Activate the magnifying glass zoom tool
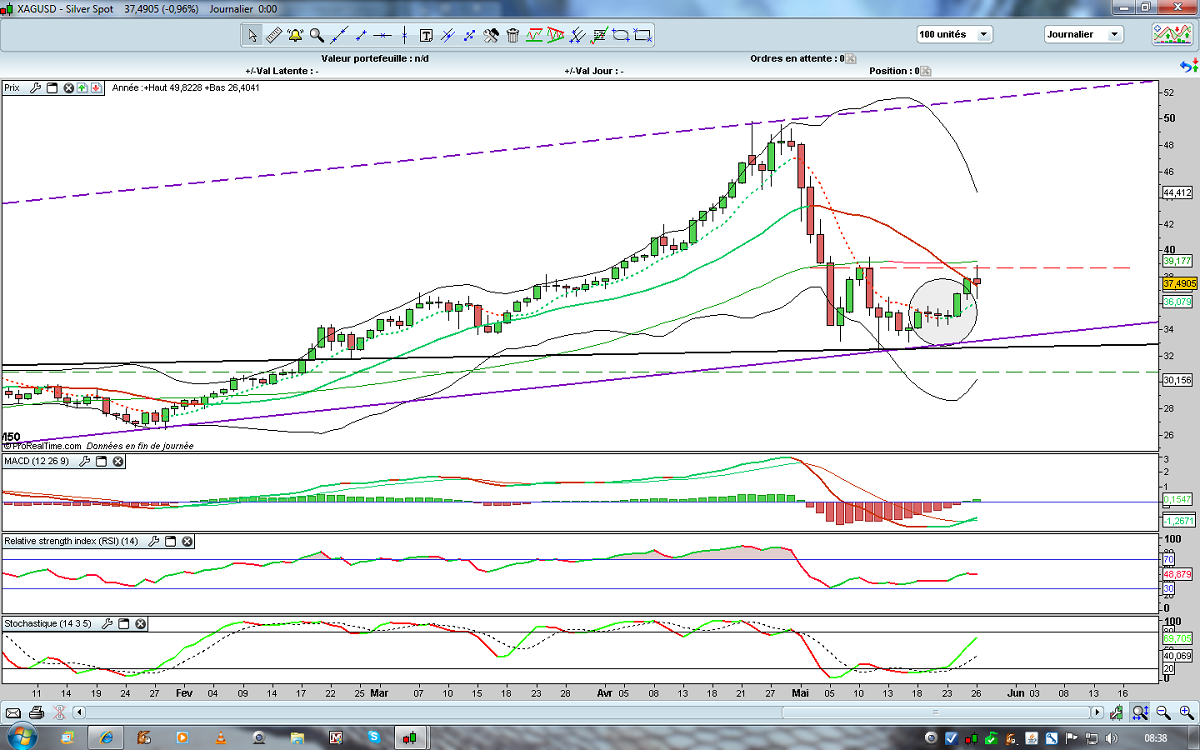The height and width of the screenshot is (750, 1200). (317, 35)
